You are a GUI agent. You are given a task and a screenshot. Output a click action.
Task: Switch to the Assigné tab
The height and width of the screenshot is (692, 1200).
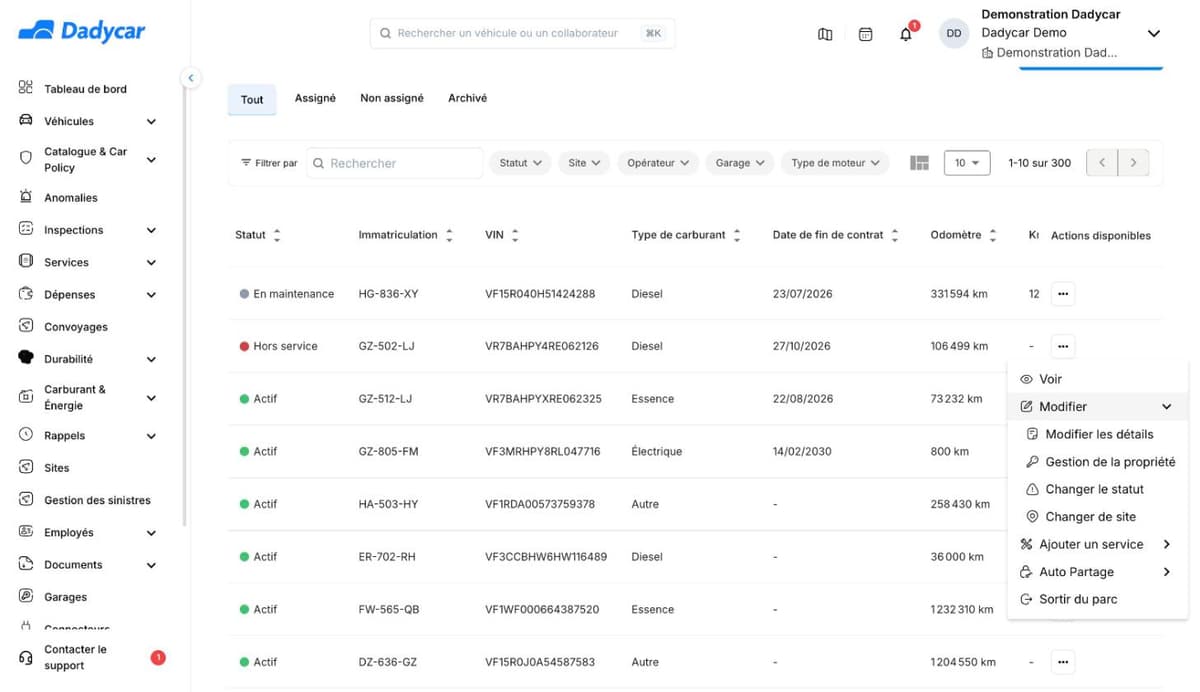(x=315, y=98)
